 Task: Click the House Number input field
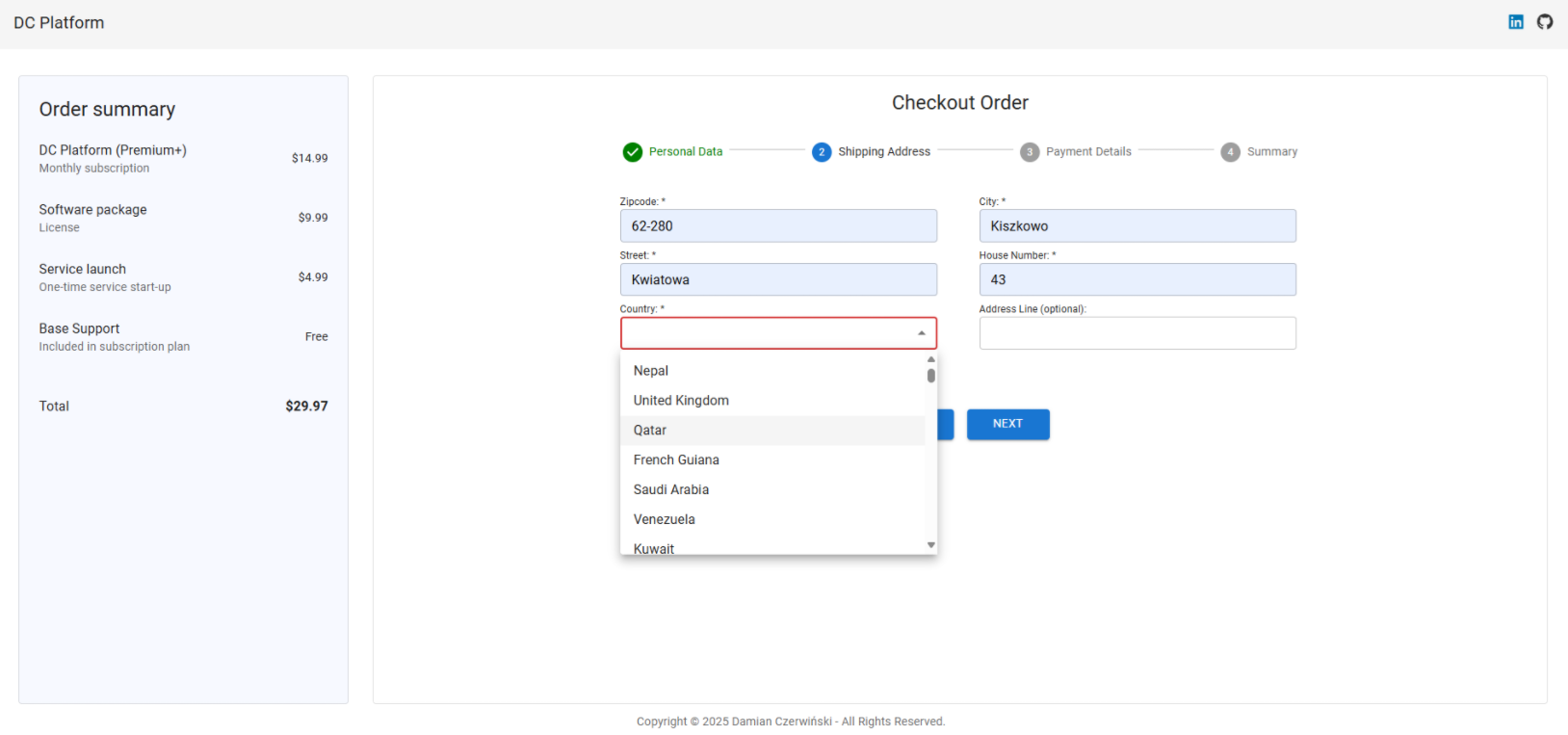[x=1137, y=280]
